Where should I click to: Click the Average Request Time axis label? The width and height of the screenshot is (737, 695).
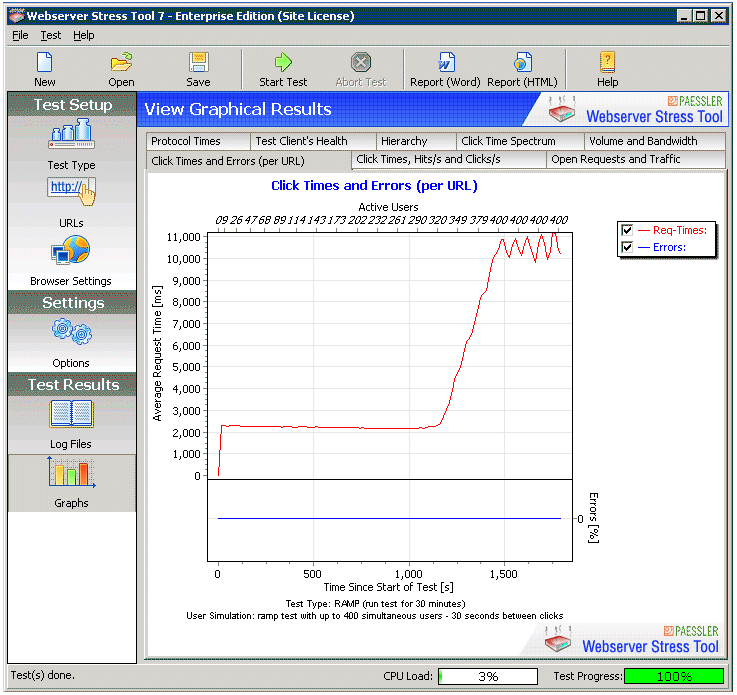157,353
